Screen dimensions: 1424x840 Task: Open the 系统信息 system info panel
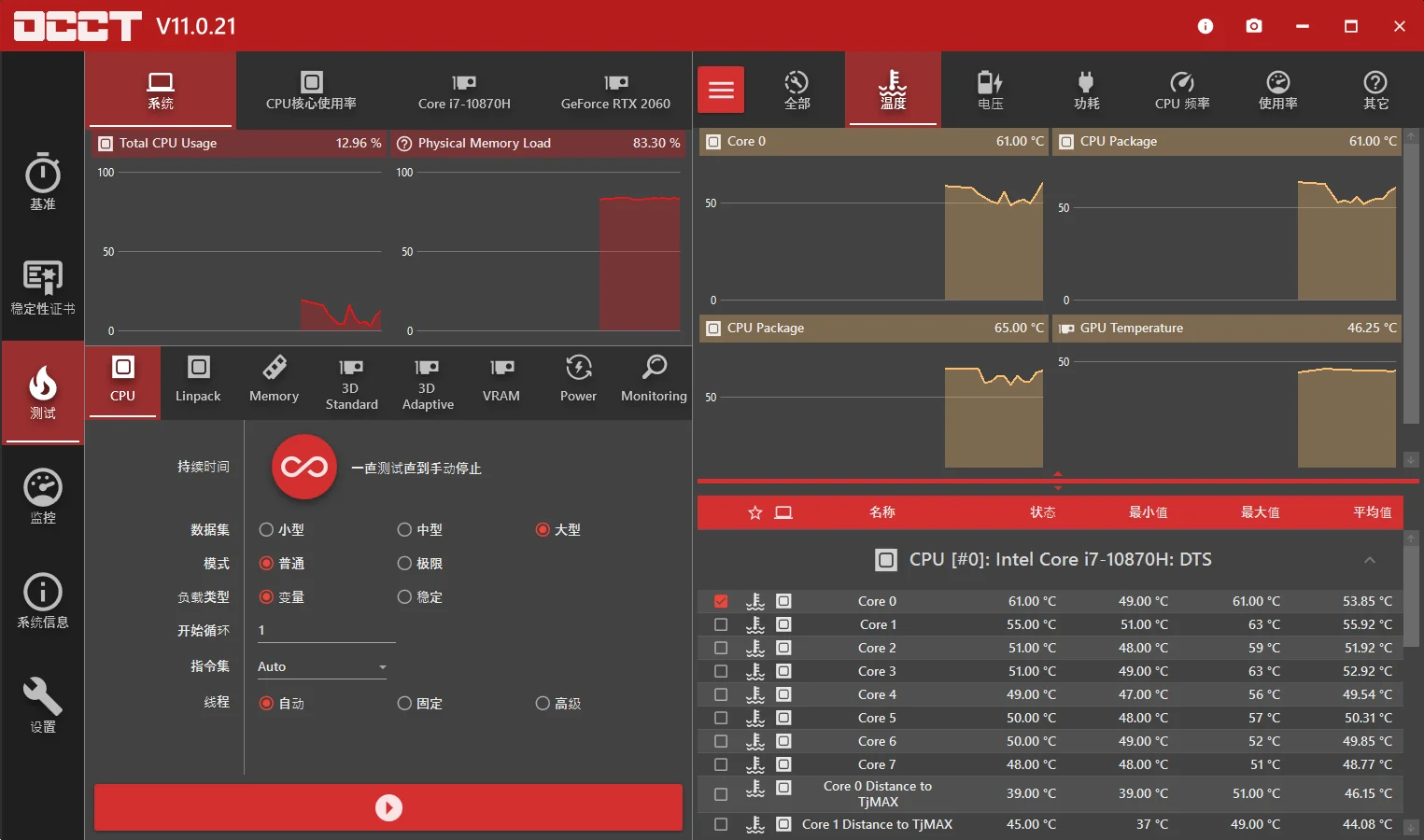[42, 600]
